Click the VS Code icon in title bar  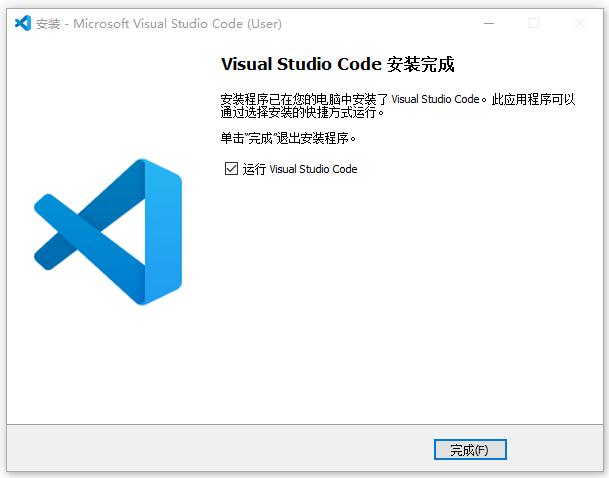point(23,23)
